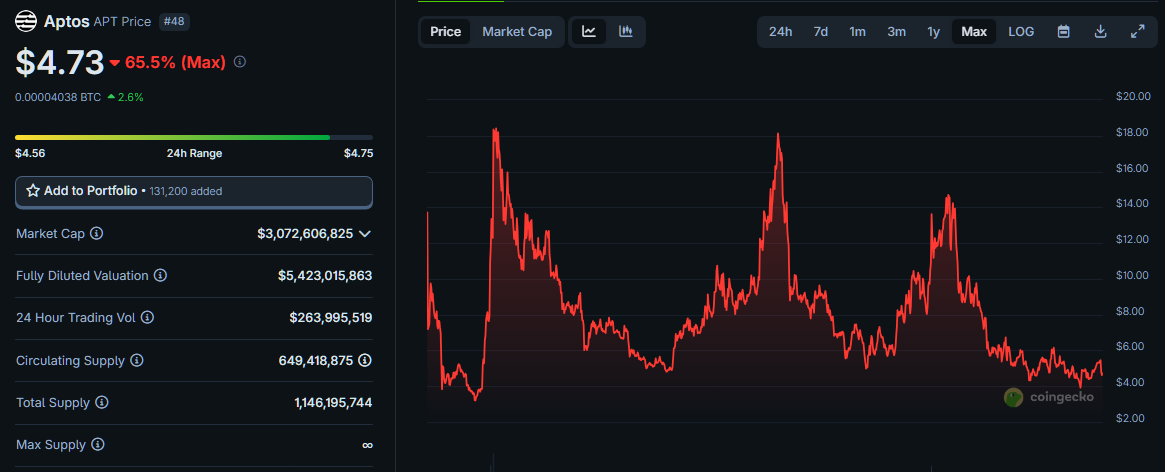Show Fully Diluted Valuation info icon
The width and height of the screenshot is (1165, 472).
click(x=160, y=276)
